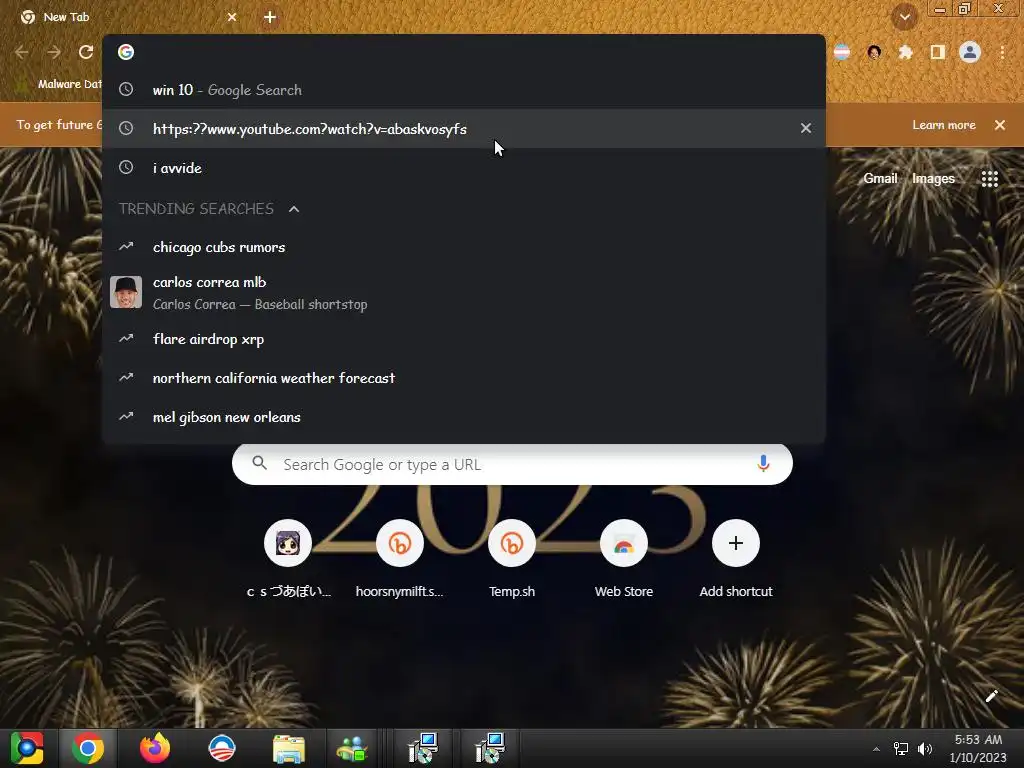Open the tab search dropdown arrow
Viewport: 1024px width, 768px height.
[904, 17]
